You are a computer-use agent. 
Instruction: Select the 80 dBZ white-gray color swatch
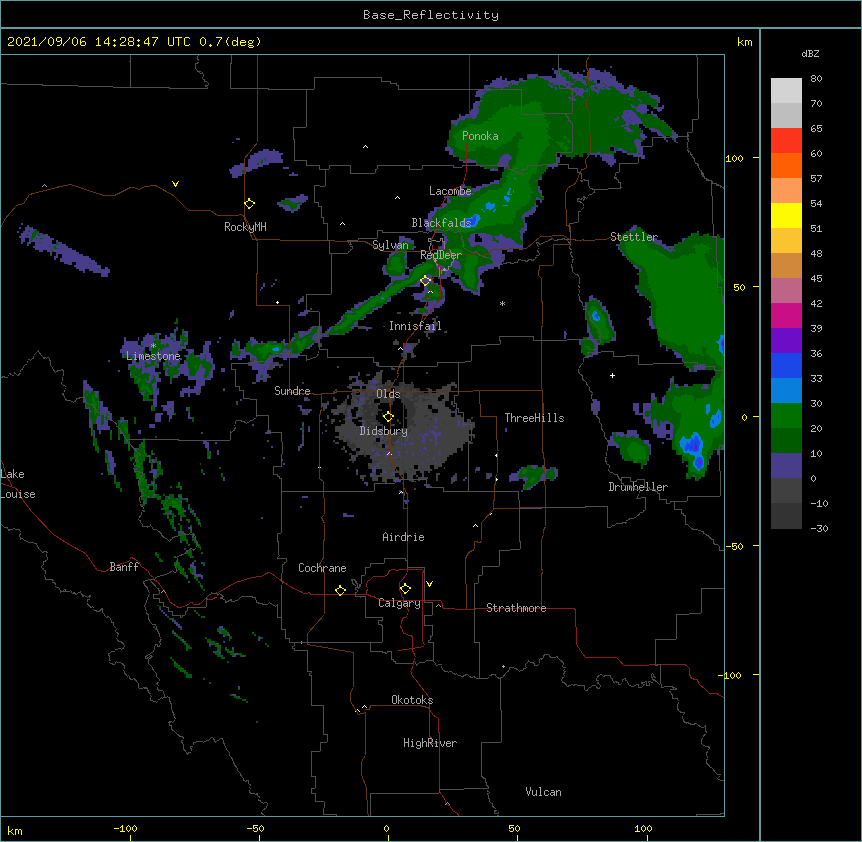click(786, 91)
